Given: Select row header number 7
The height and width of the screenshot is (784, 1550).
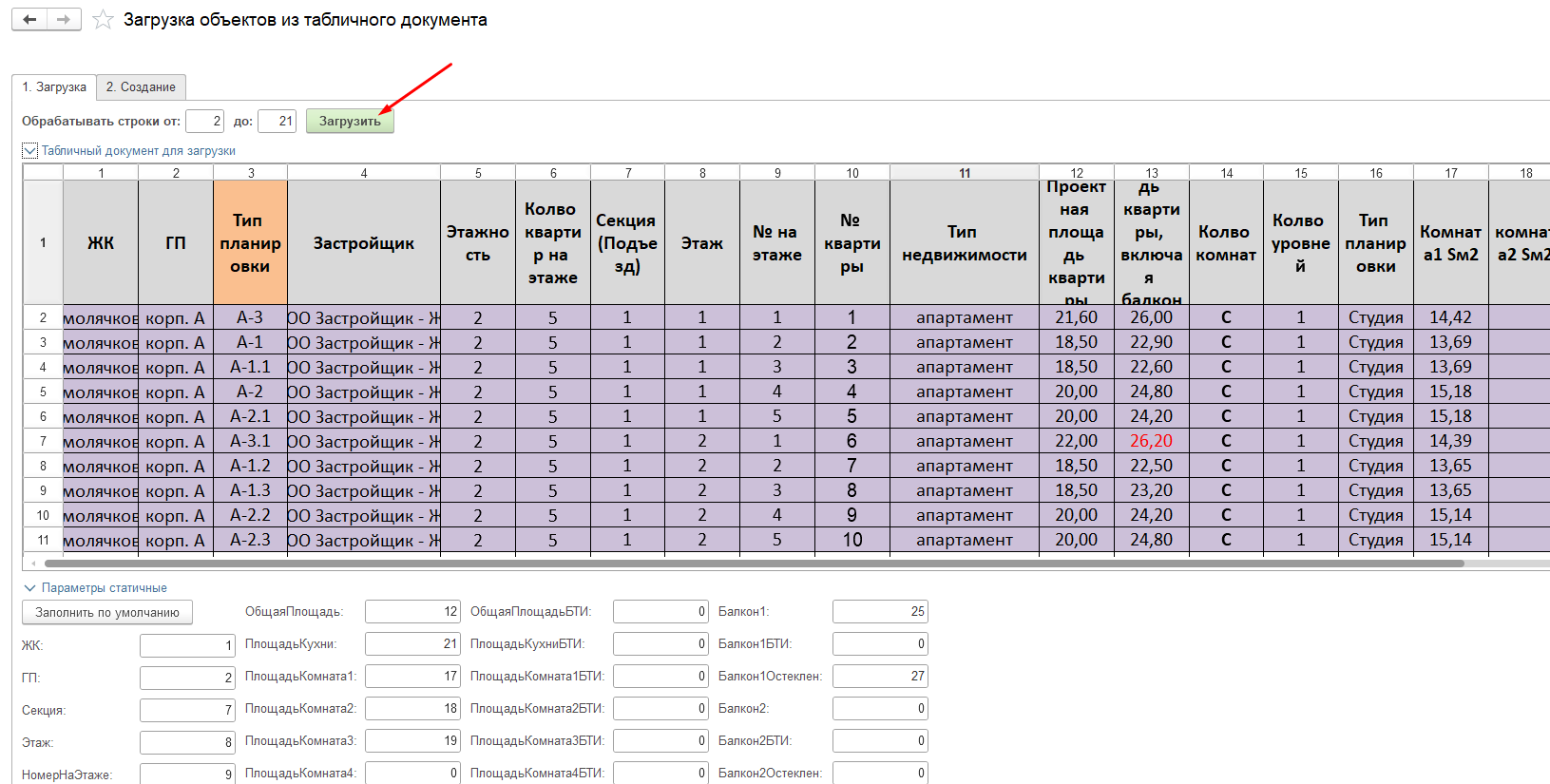Looking at the screenshot, I should (43, 441).
